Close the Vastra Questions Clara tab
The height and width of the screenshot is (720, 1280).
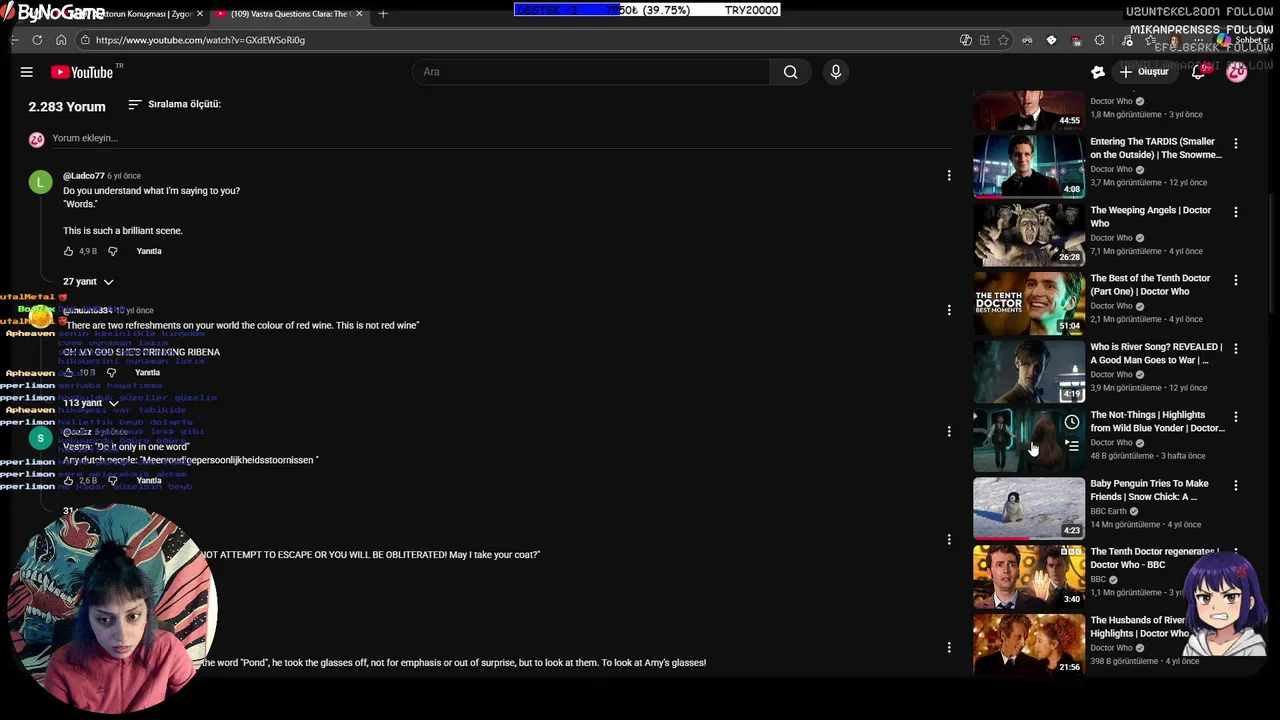coord(359,14)
